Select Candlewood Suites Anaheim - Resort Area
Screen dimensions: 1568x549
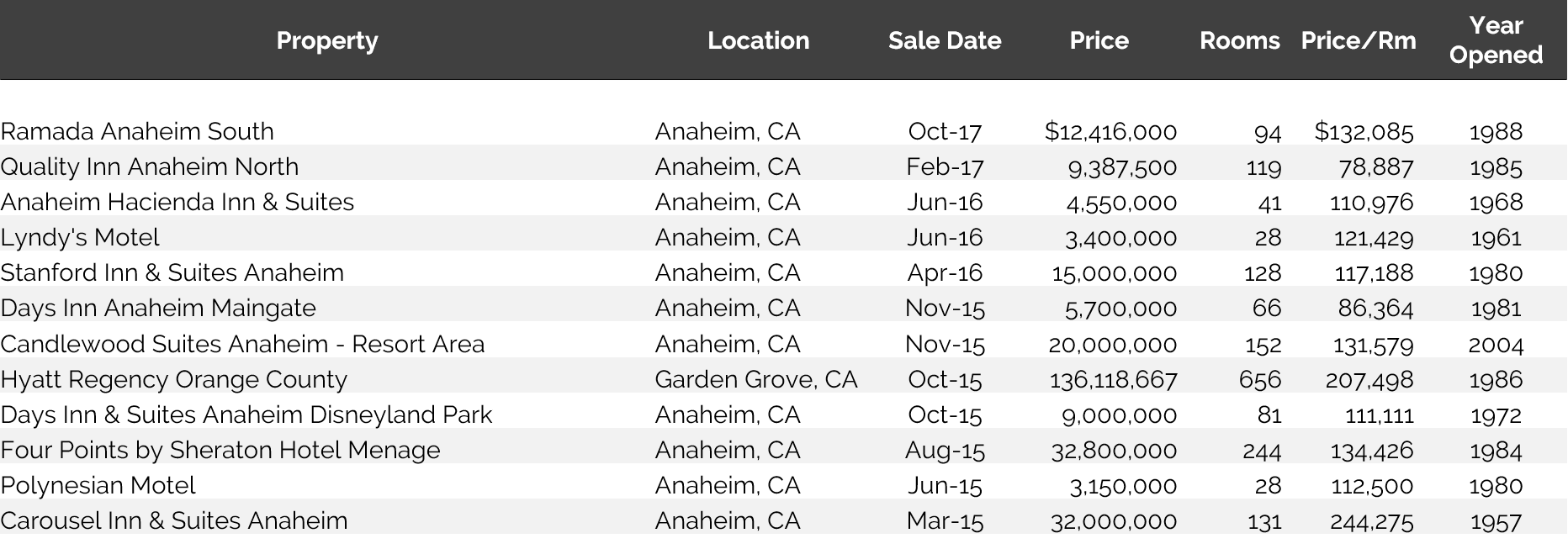click(242, 344)
